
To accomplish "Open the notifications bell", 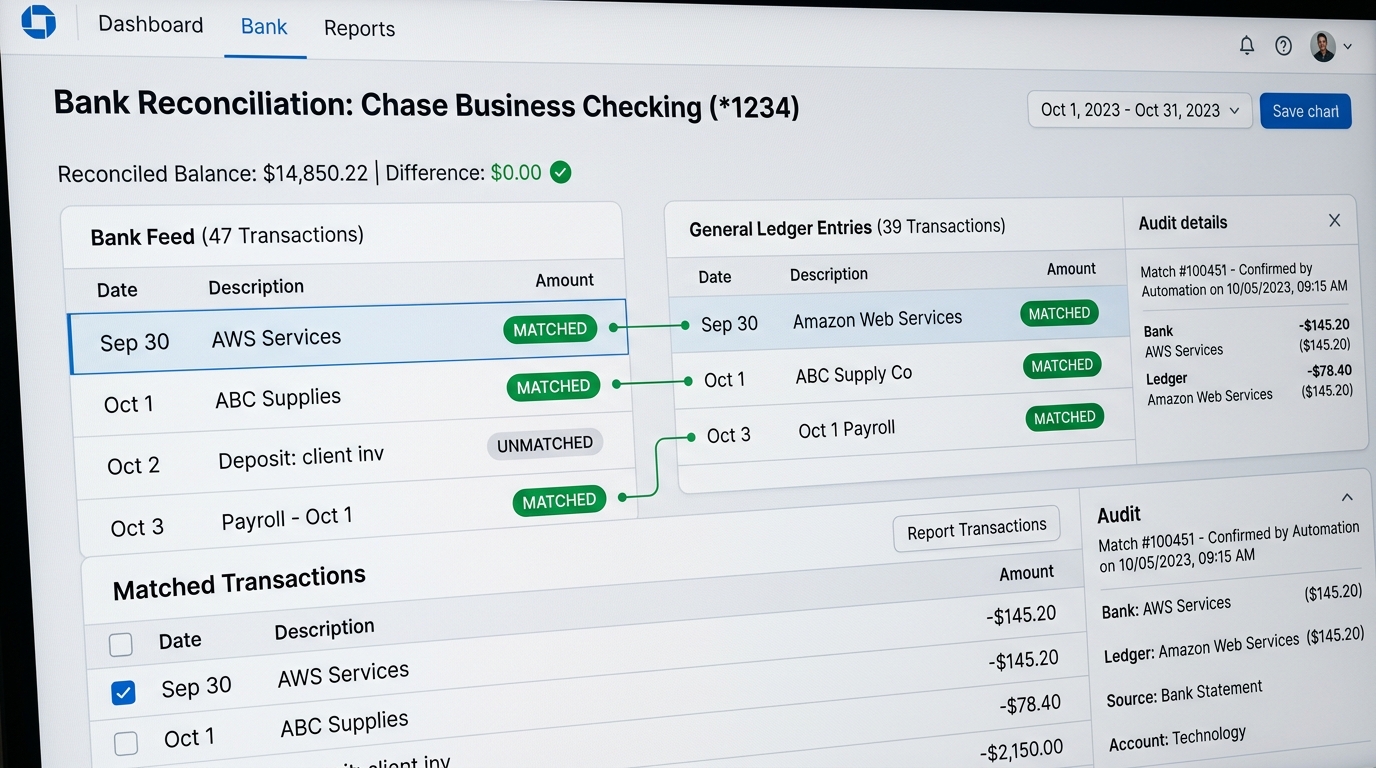I will (x=1247, y=45).
